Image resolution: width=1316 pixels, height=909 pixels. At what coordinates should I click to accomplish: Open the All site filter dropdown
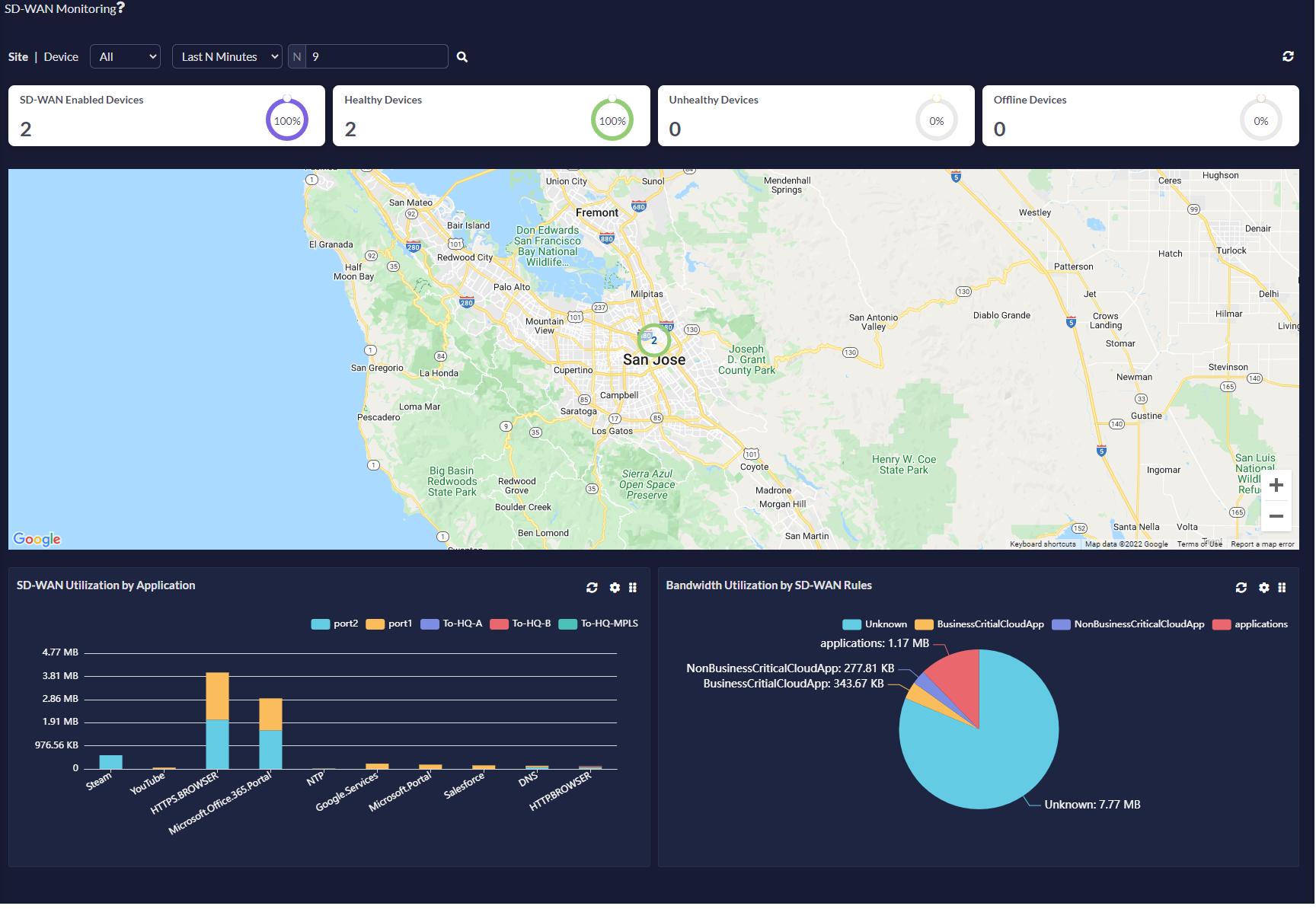pyautogui.click(x=125, y=57)
